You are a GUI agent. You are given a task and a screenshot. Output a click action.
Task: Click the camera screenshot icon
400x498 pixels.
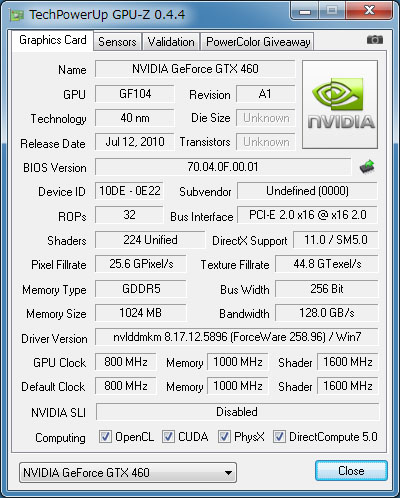tap(375, 40)
